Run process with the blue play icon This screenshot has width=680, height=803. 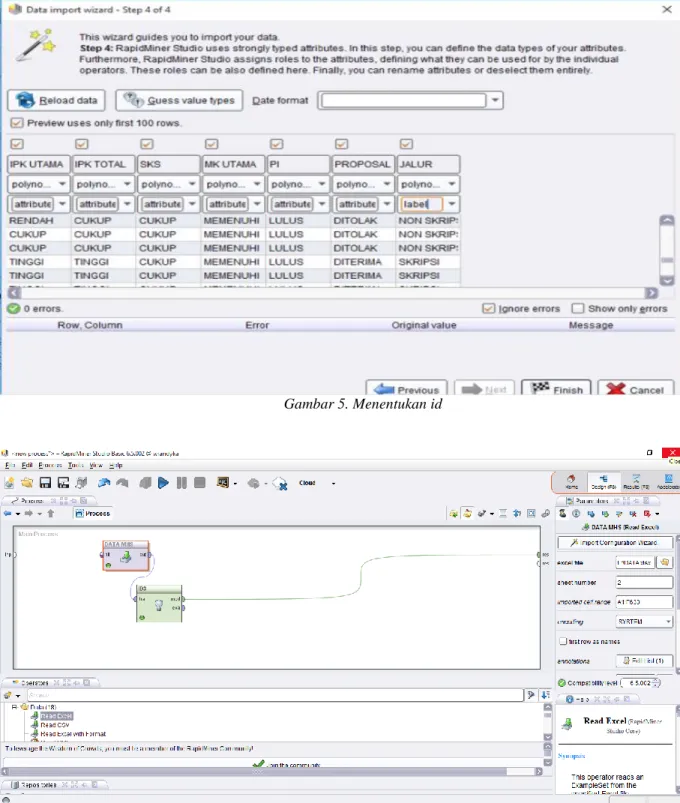coord(163,483)
